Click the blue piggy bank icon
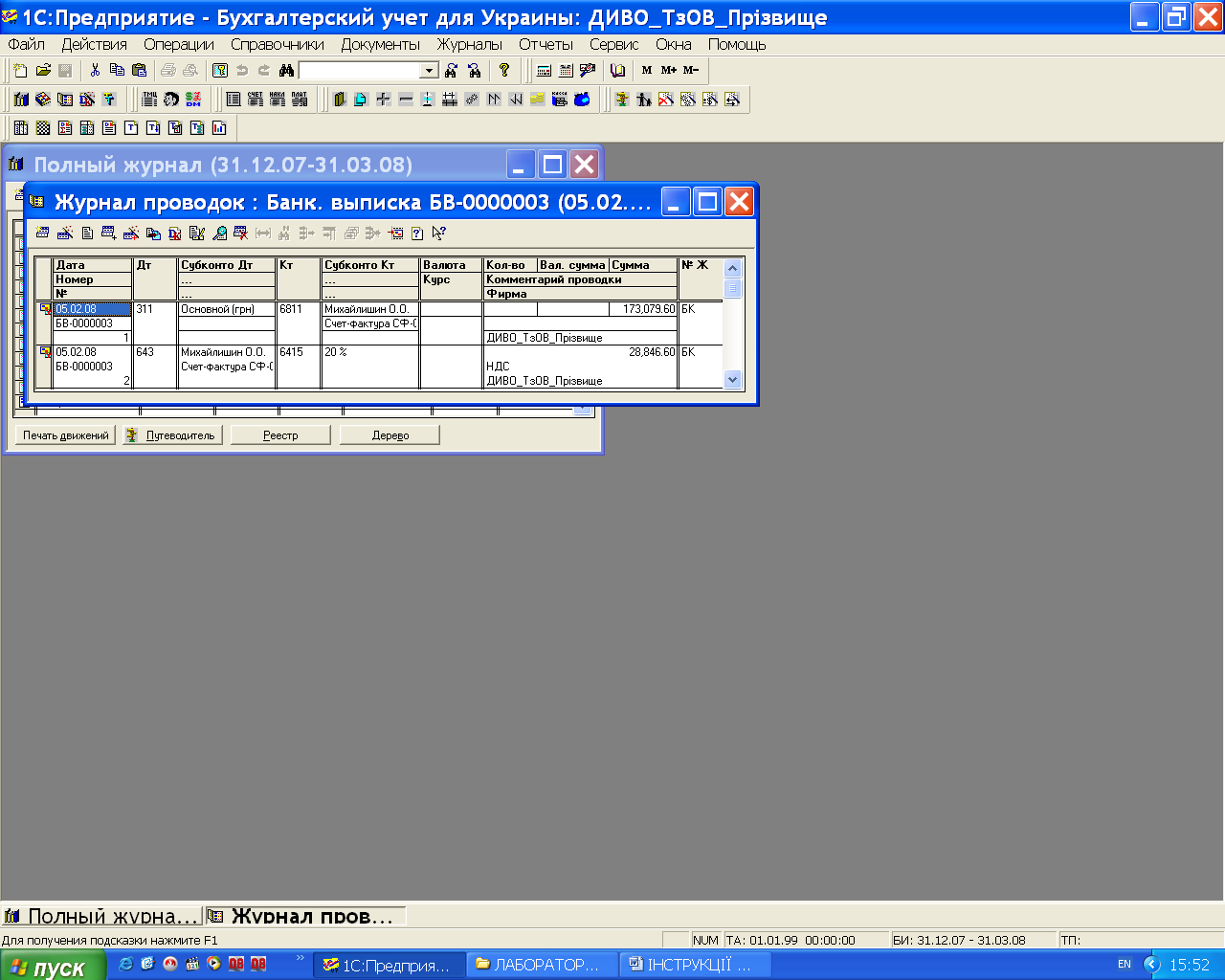 coord(582,100)
